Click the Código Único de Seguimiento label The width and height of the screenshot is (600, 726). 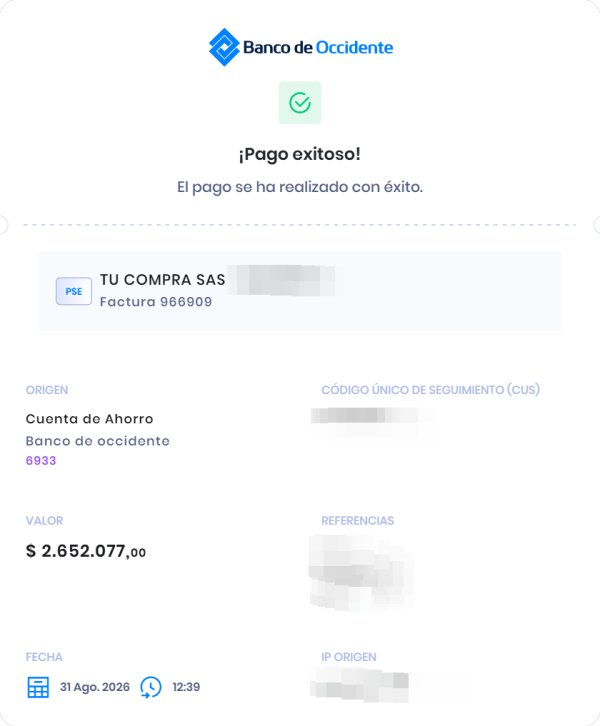[431, 390]
